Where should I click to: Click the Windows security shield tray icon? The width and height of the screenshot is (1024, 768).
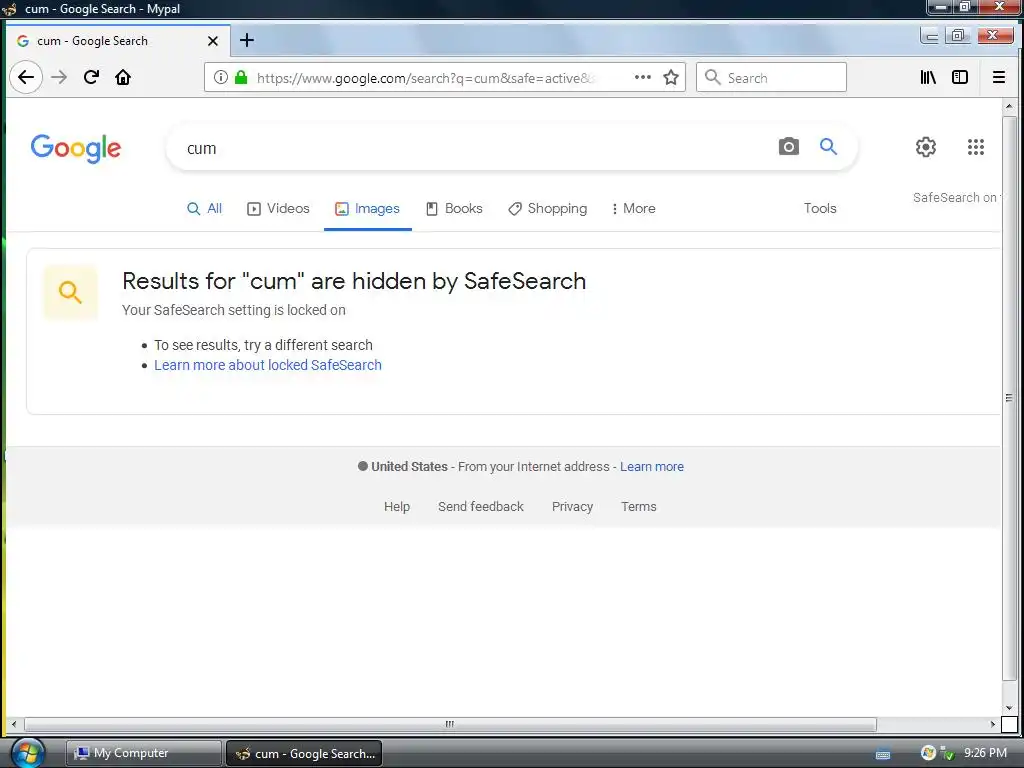pyautogui.click(x=928, y=753)
